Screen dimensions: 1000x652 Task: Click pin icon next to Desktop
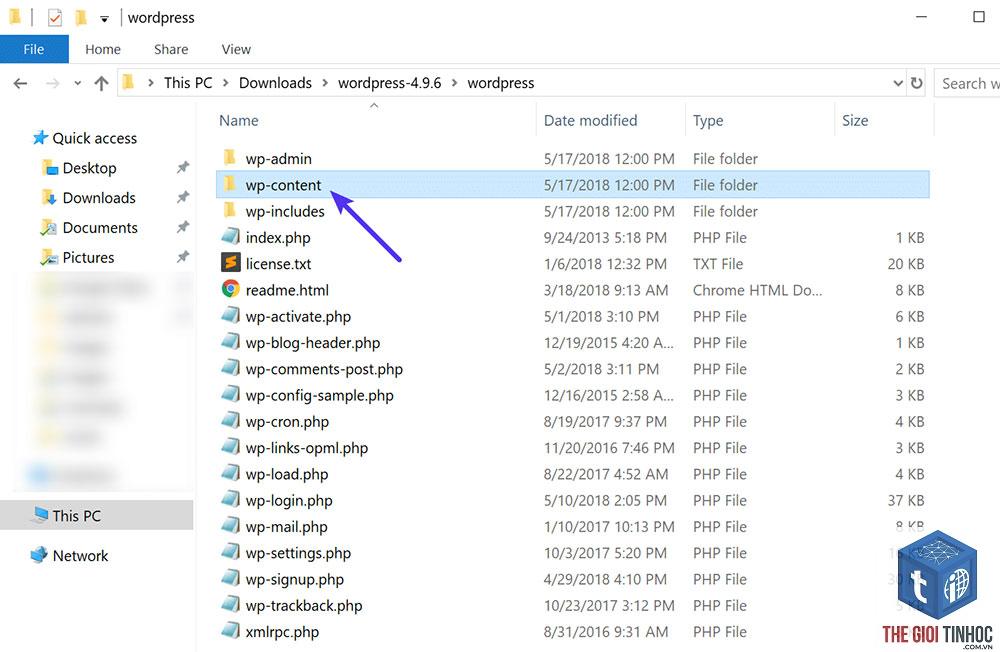183,168
